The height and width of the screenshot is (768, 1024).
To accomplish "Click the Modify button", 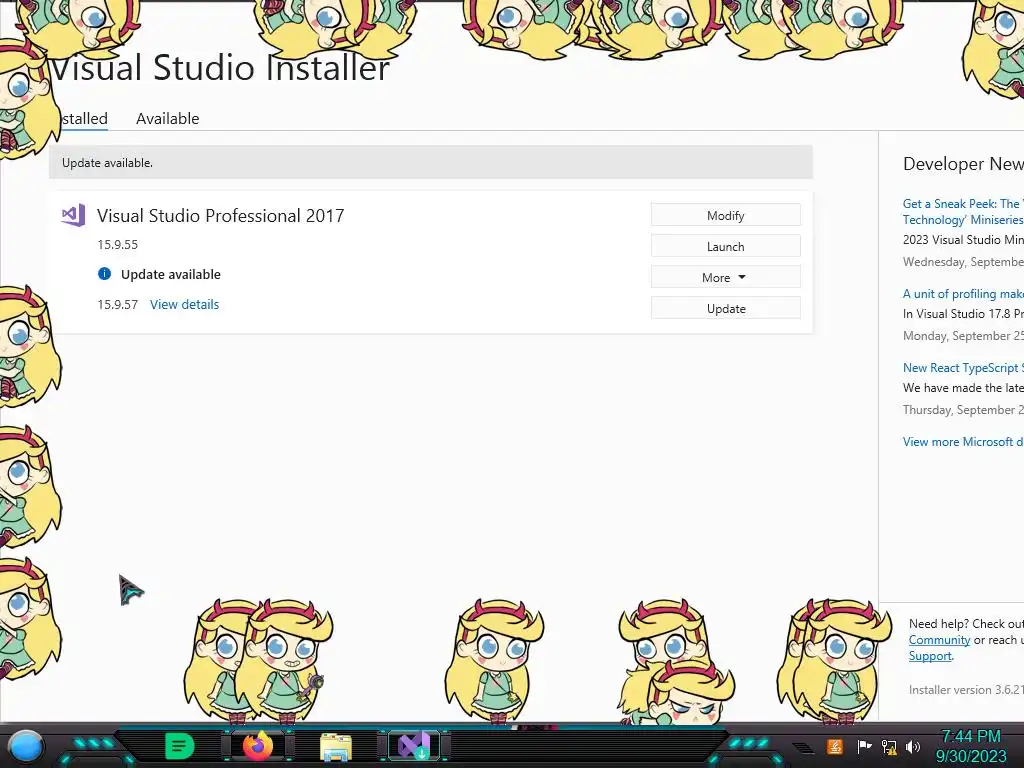I will [x=726, y=216].
